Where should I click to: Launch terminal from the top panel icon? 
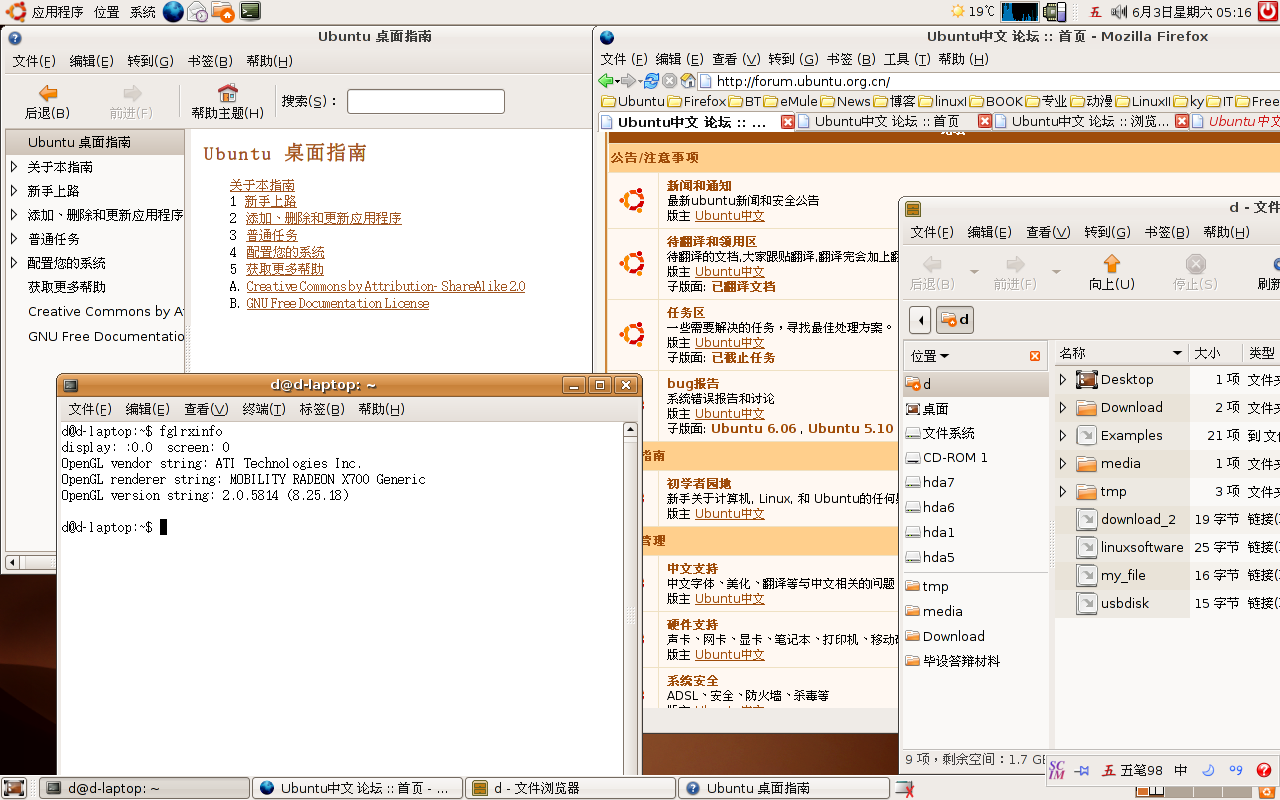coord(250,12)
